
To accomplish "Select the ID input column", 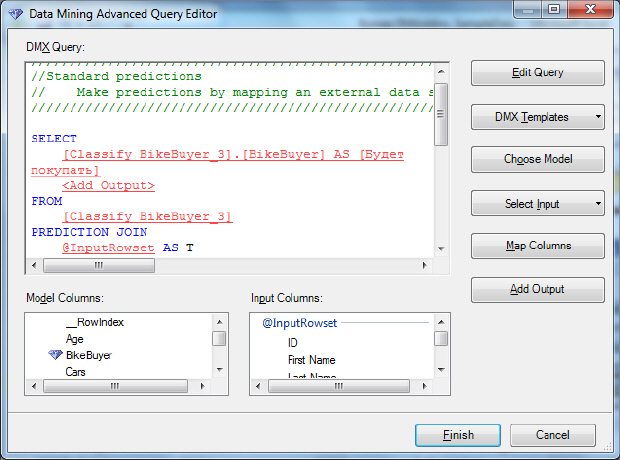I will pyautogui.click(x=293, y=343).
